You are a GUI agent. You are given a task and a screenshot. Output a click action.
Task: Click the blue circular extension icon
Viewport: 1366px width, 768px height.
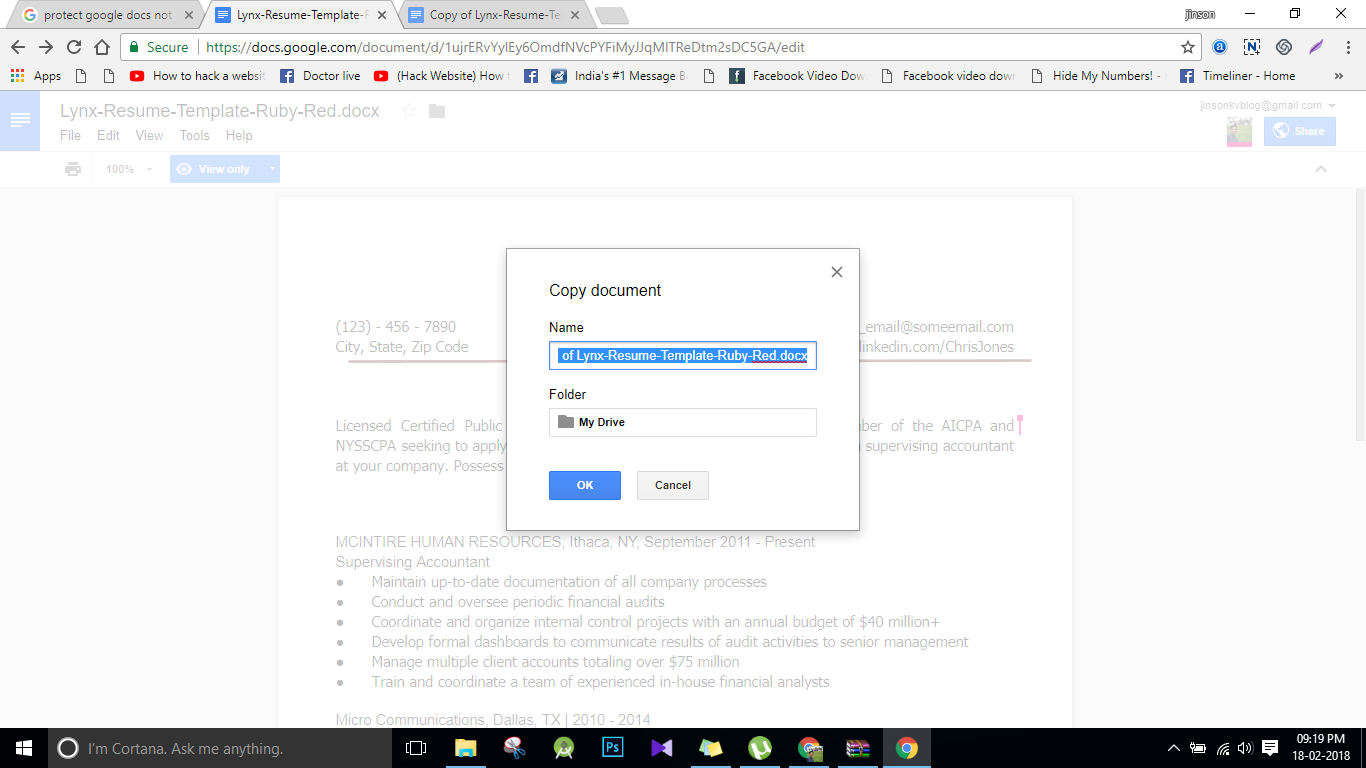pyautogui.click(x=1220, y=47)
